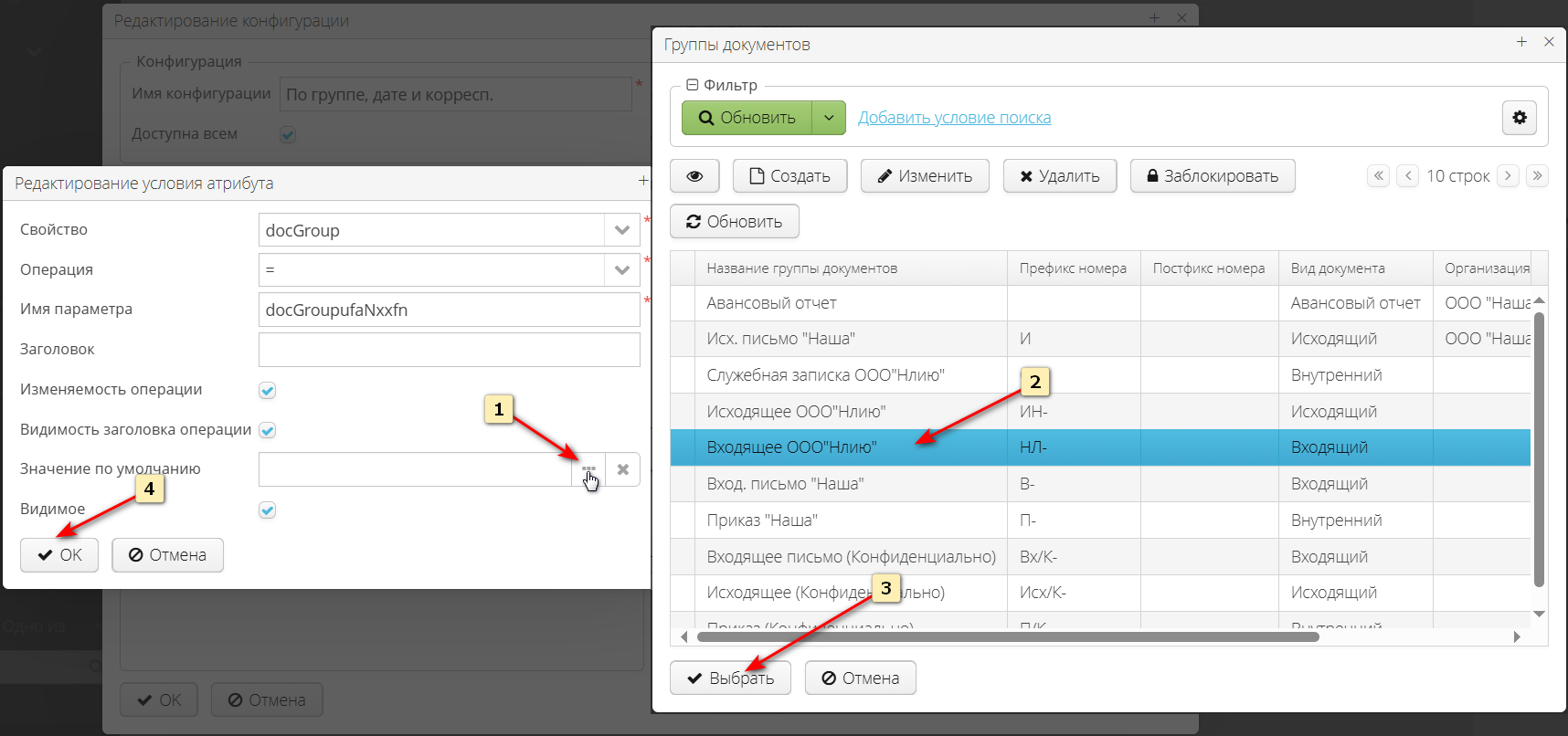Open lookup ellipsis for default value

coord(588,469)
